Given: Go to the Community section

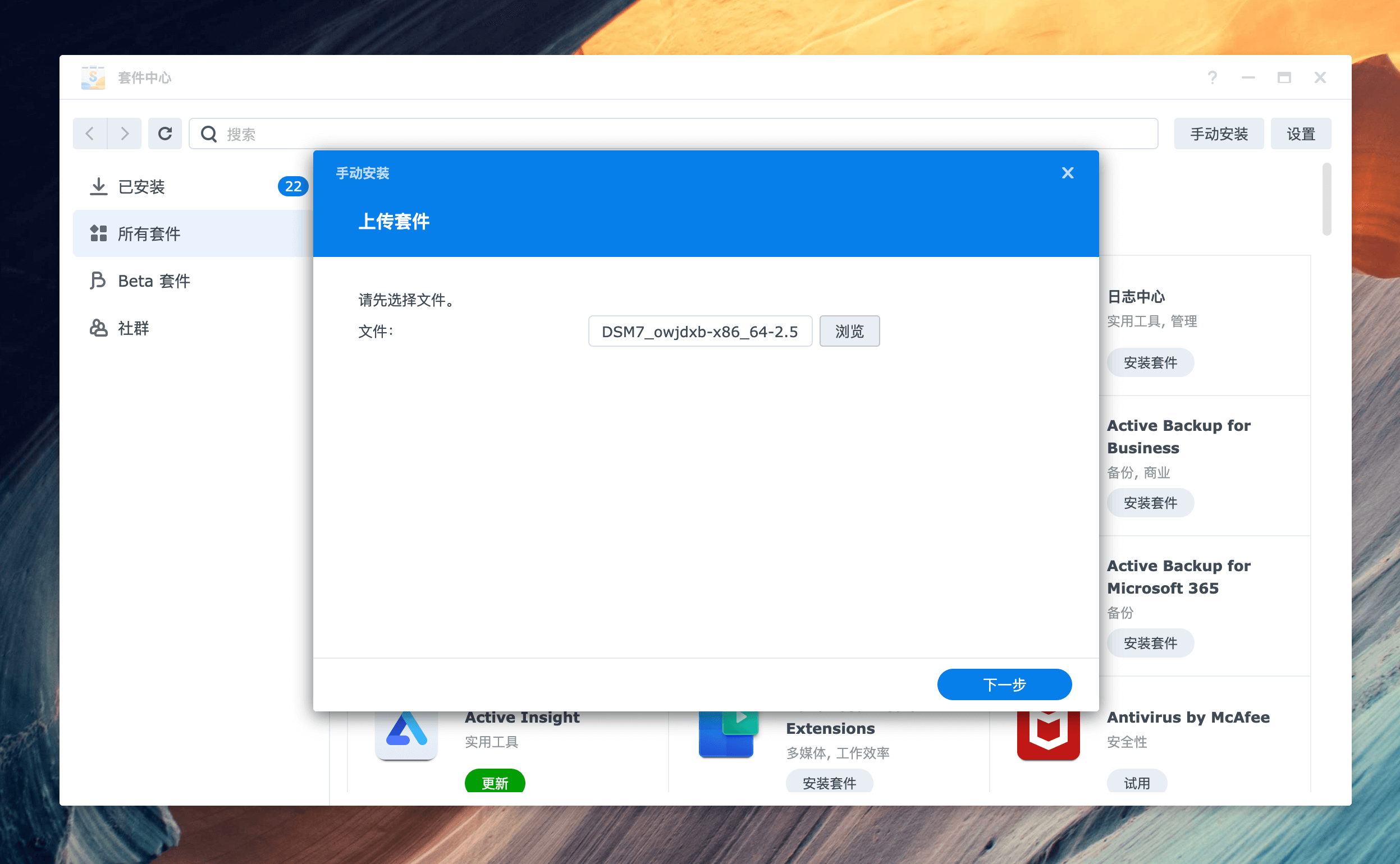Looking at the screenshot, I should (132, 329).
